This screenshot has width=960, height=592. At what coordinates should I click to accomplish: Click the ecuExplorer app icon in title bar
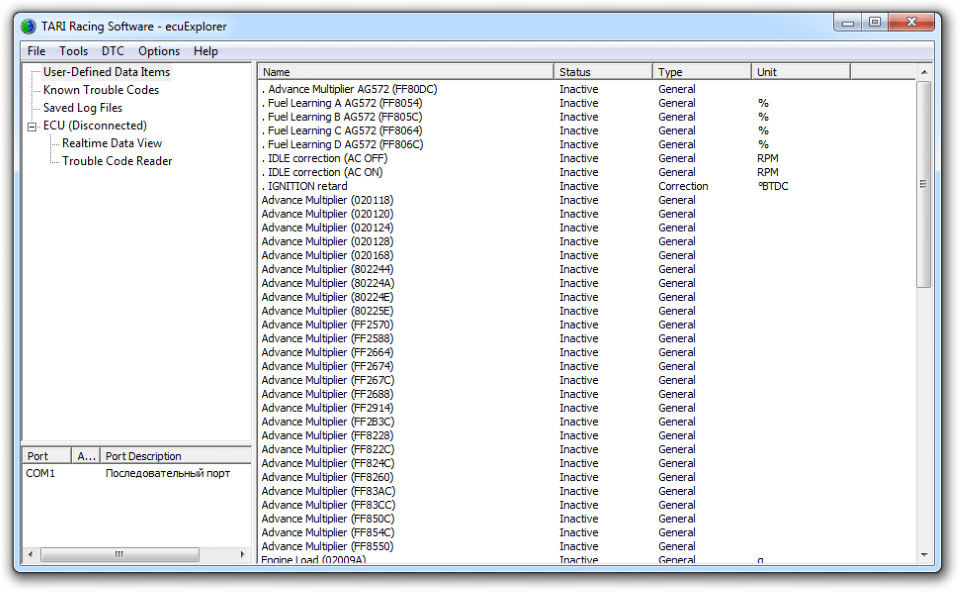(28, 26)
